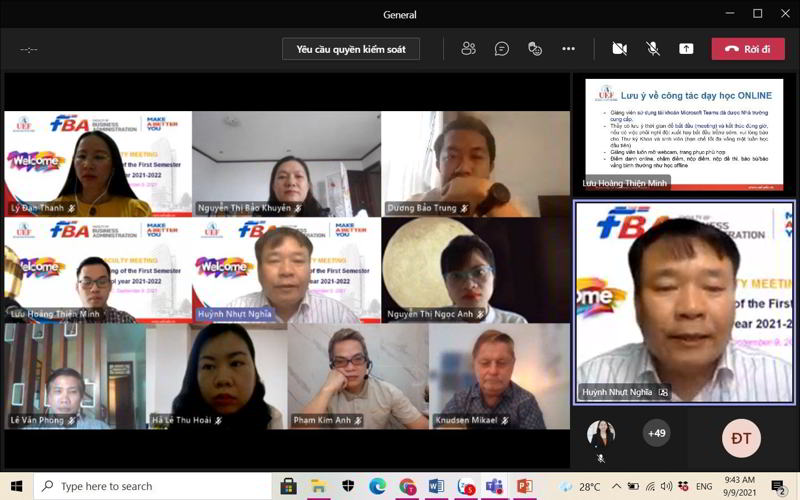Image resolution: width=800 pixels, height=500 pixels.
Task: Open the ENG language indicator menu
Action: tap(704, 487)
